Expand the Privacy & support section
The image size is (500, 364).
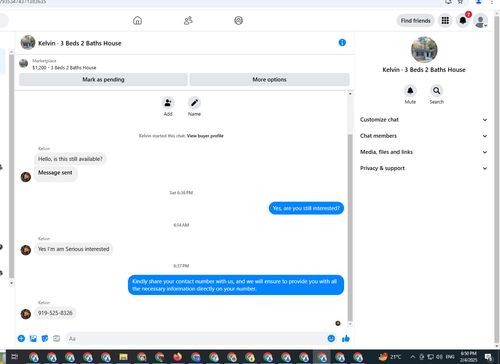(x=423, y=168)
